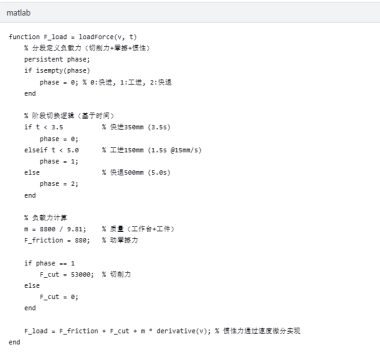Click the phase = 1 assignment line

click(59, 161)
